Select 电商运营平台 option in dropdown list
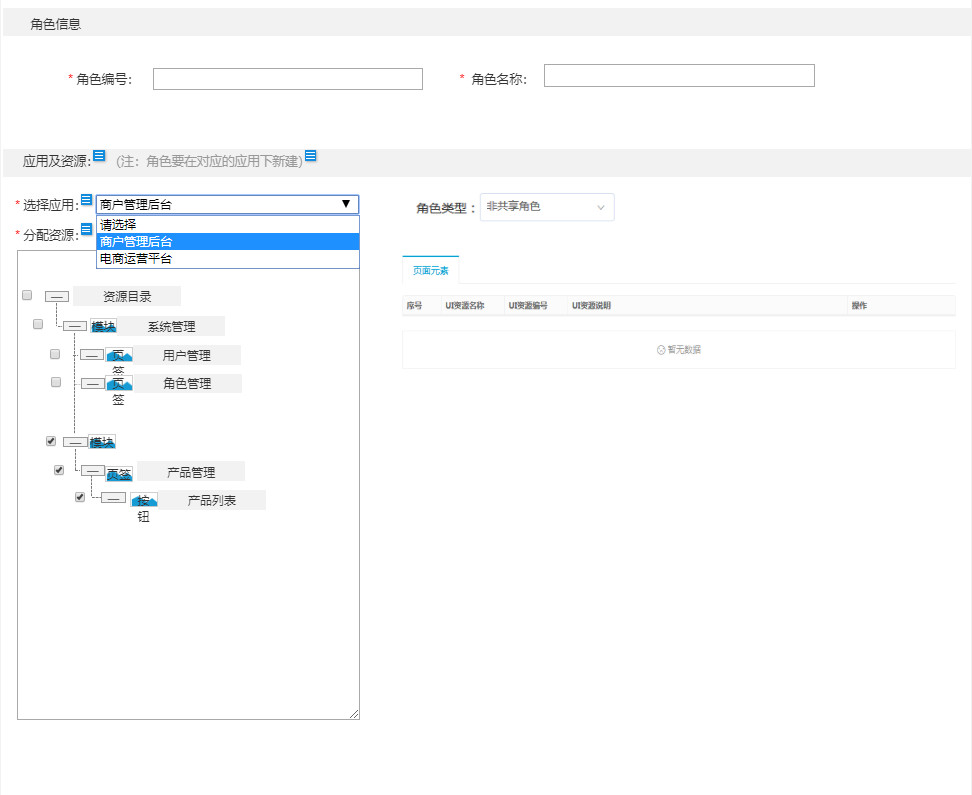Viewport: 972px width, 795px height. (228, 259)
